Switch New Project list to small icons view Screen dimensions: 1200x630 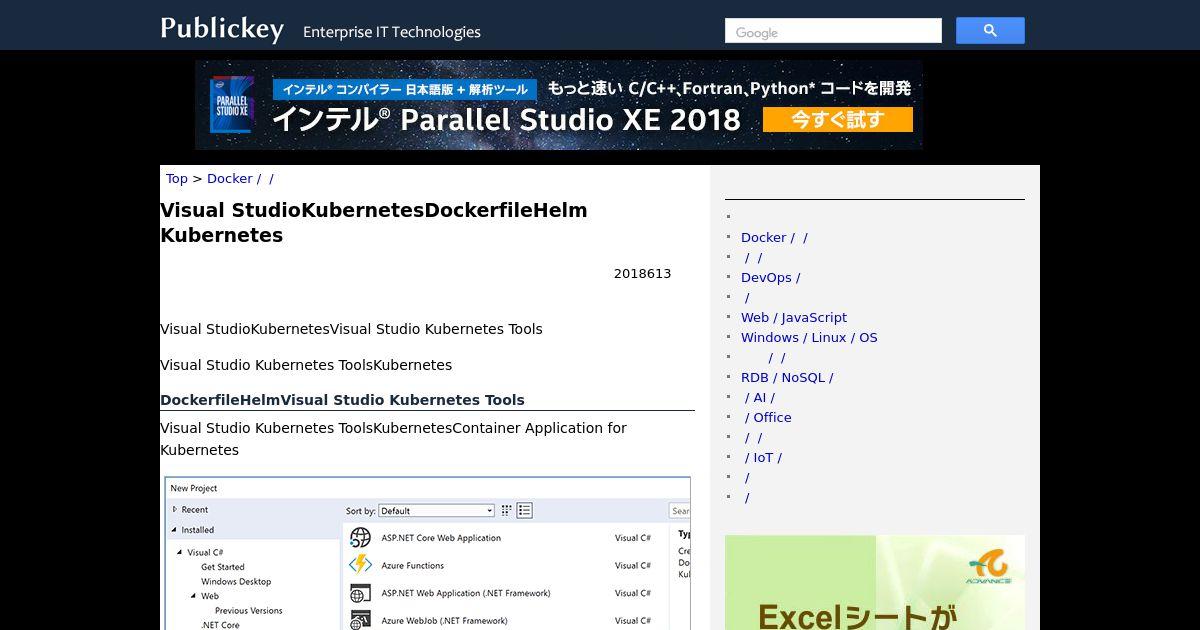[x=507, y=510]
